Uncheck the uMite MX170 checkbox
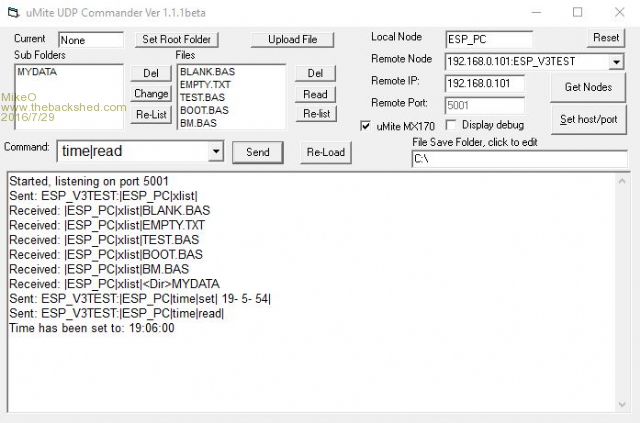The height and width of the screenshot is (423, 640). tap(366, 125)
